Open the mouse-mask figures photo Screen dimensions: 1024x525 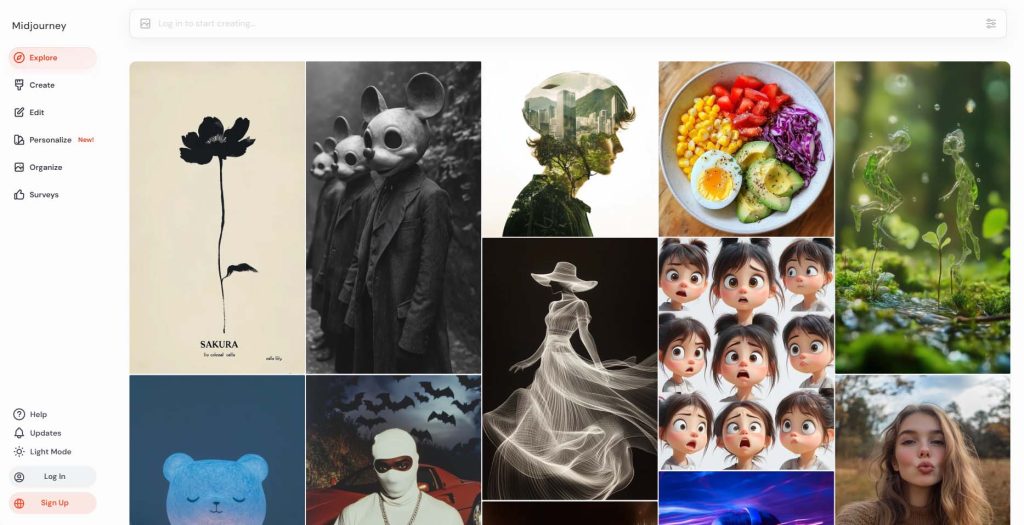394,217
